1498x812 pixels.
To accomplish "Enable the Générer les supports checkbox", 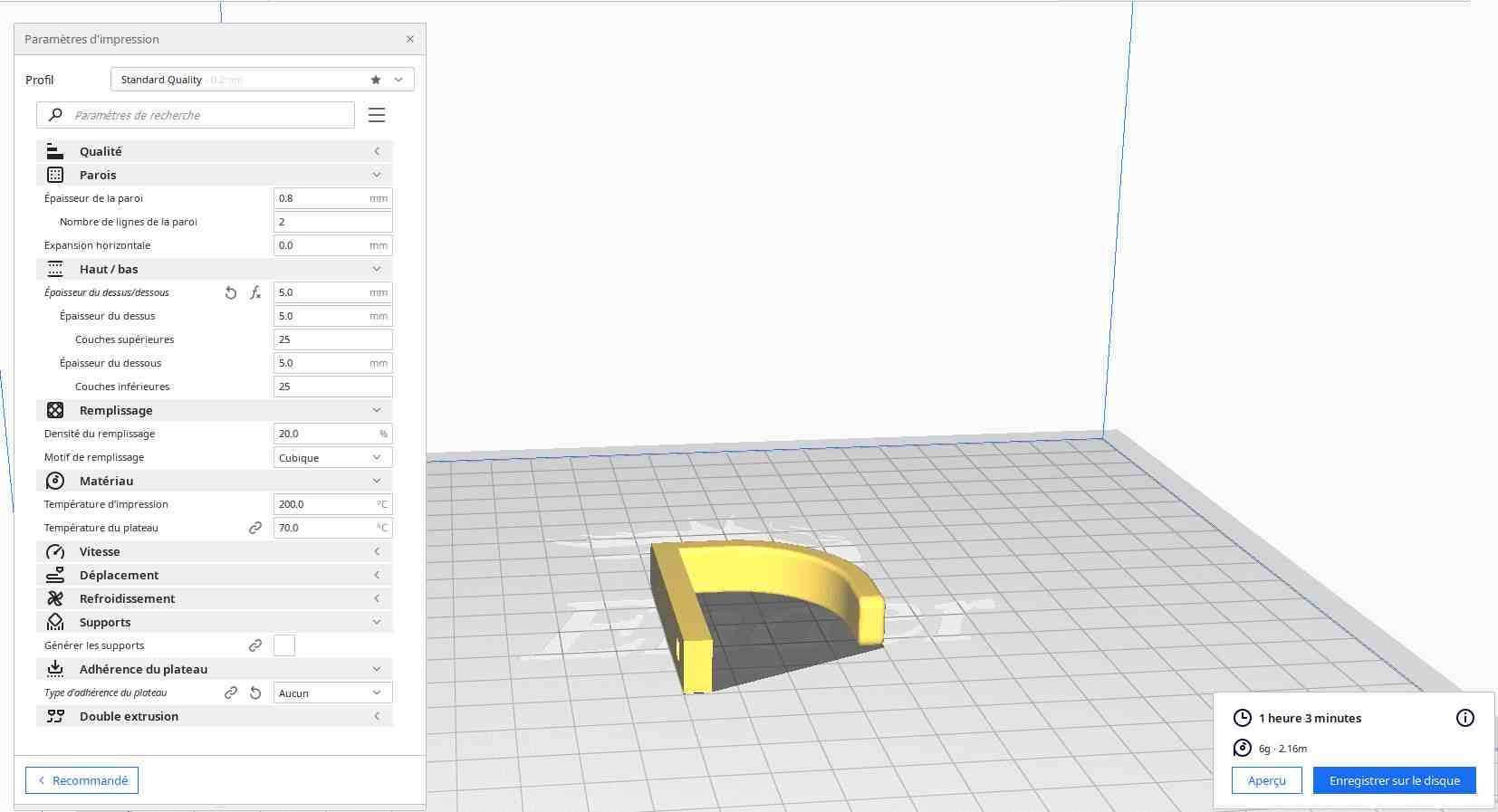I will coord(284,645).
